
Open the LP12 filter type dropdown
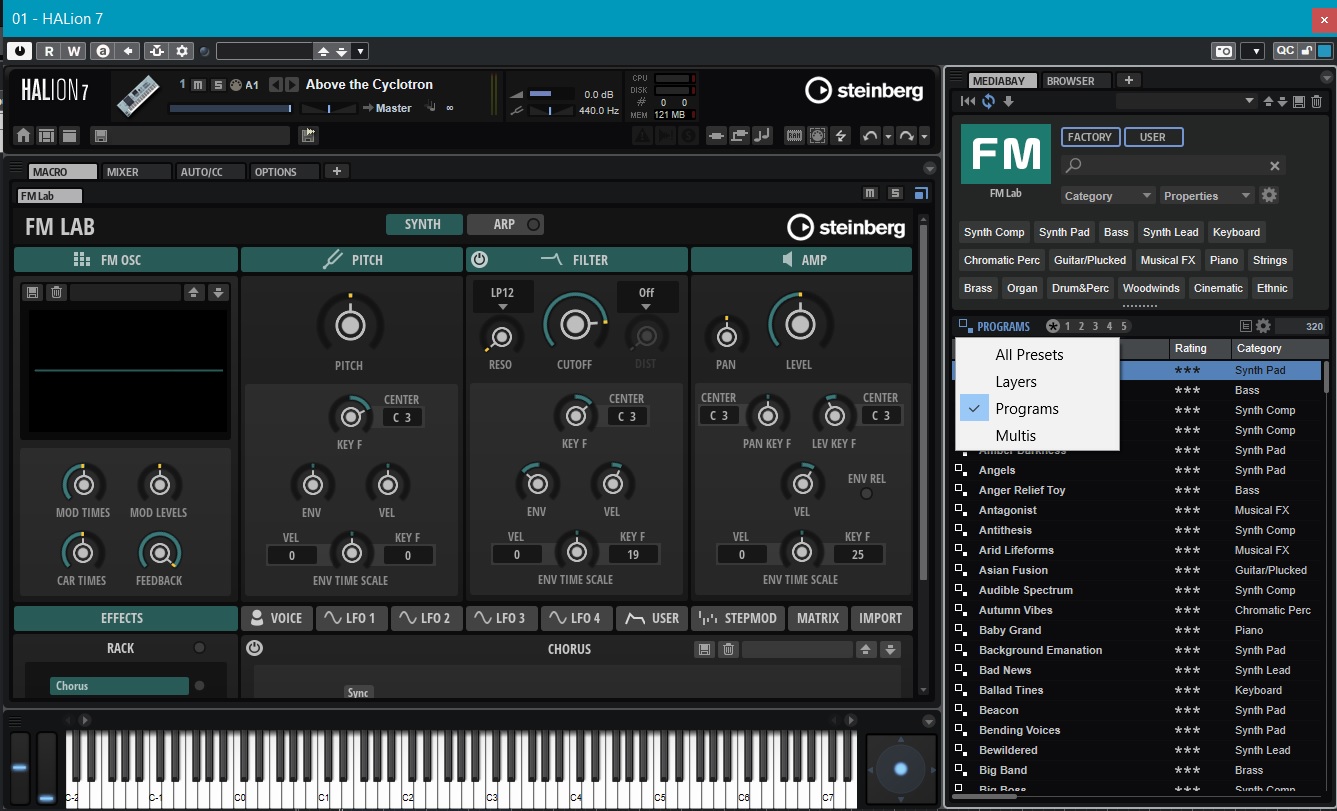(x=503, y=298)
